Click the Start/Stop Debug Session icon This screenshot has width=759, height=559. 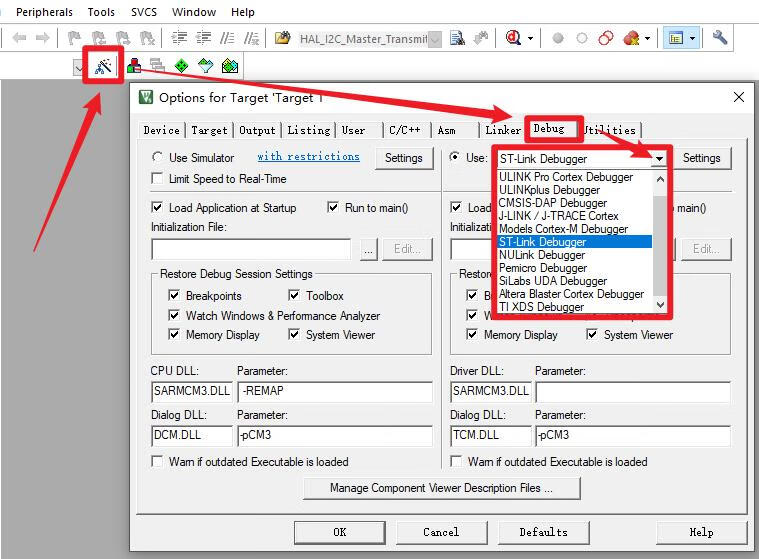pos(516,38)
